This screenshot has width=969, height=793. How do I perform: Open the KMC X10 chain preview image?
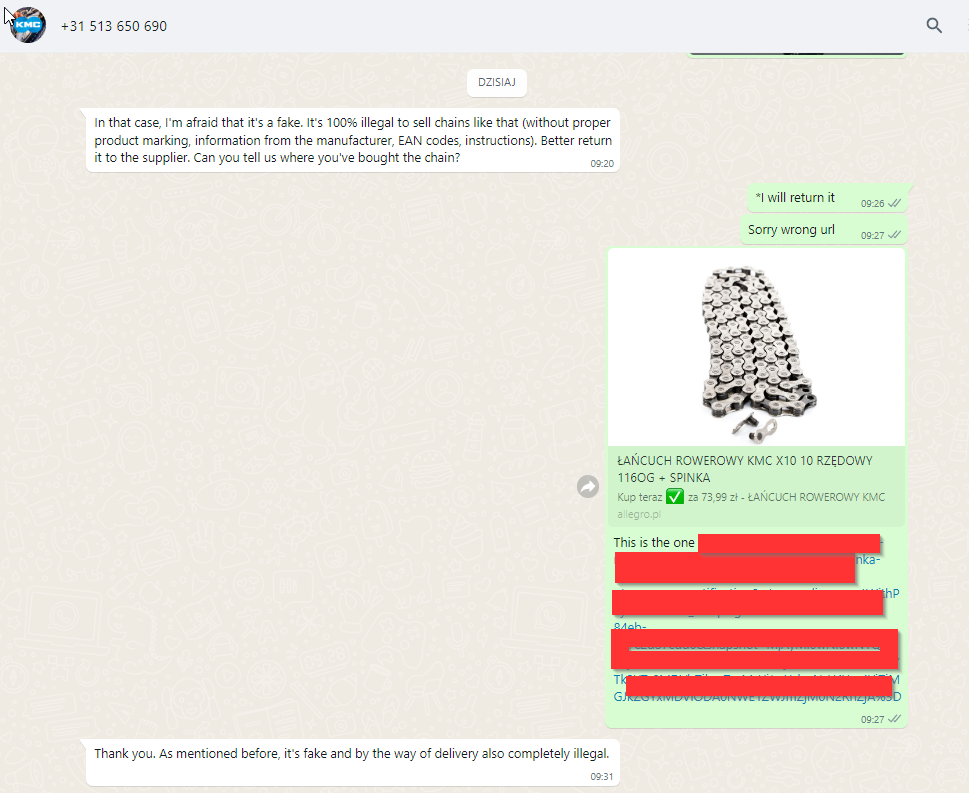756,348
